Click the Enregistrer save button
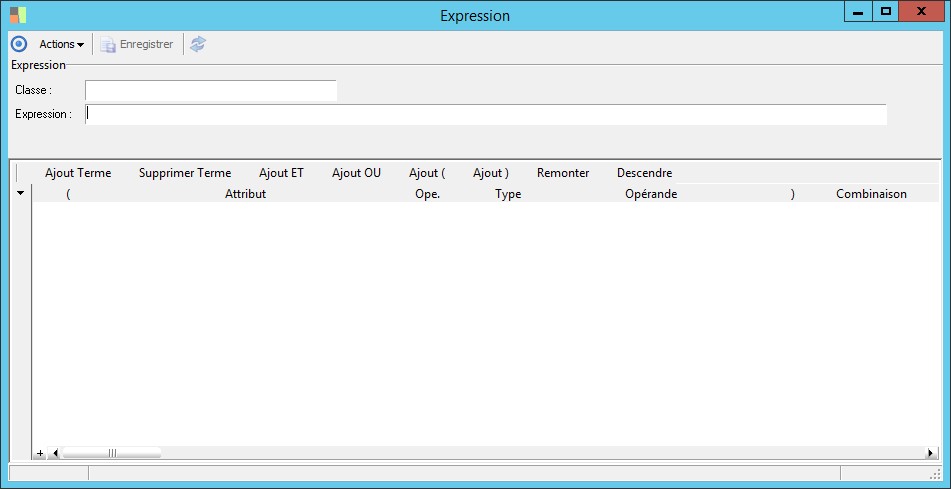951x489 pixels. pyautogui.click(x=137, y=44)
